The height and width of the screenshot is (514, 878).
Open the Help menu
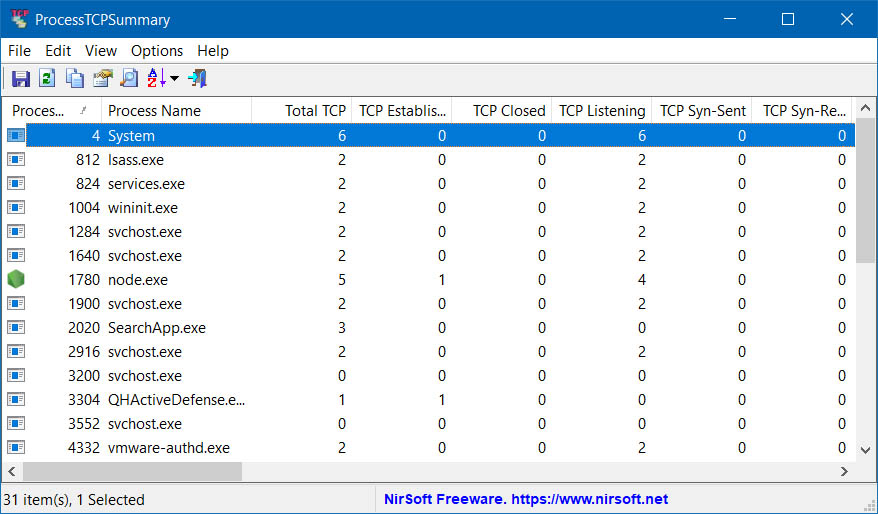click(213, 51)
